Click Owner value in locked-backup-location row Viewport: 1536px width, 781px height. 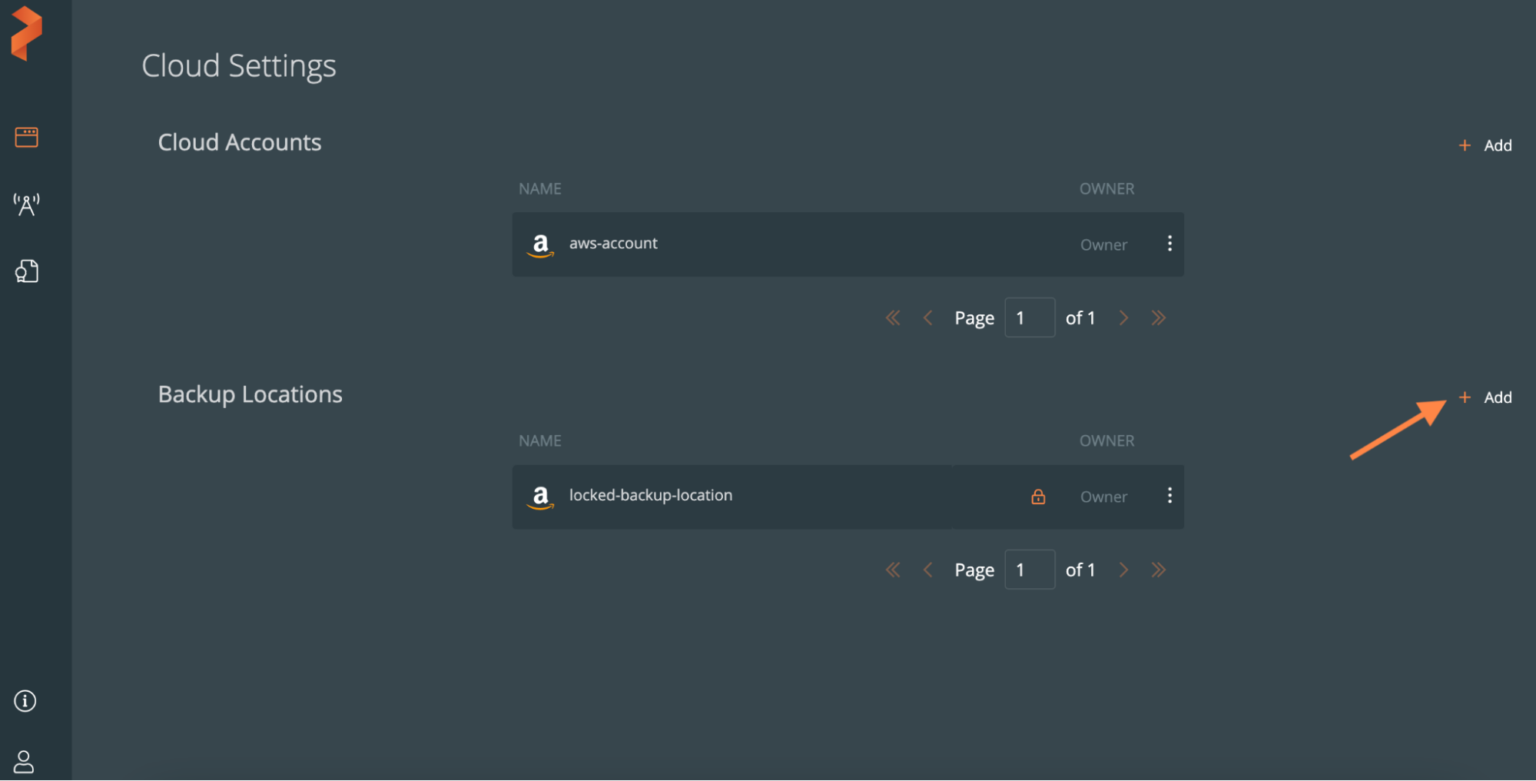tap(1104, 497)
